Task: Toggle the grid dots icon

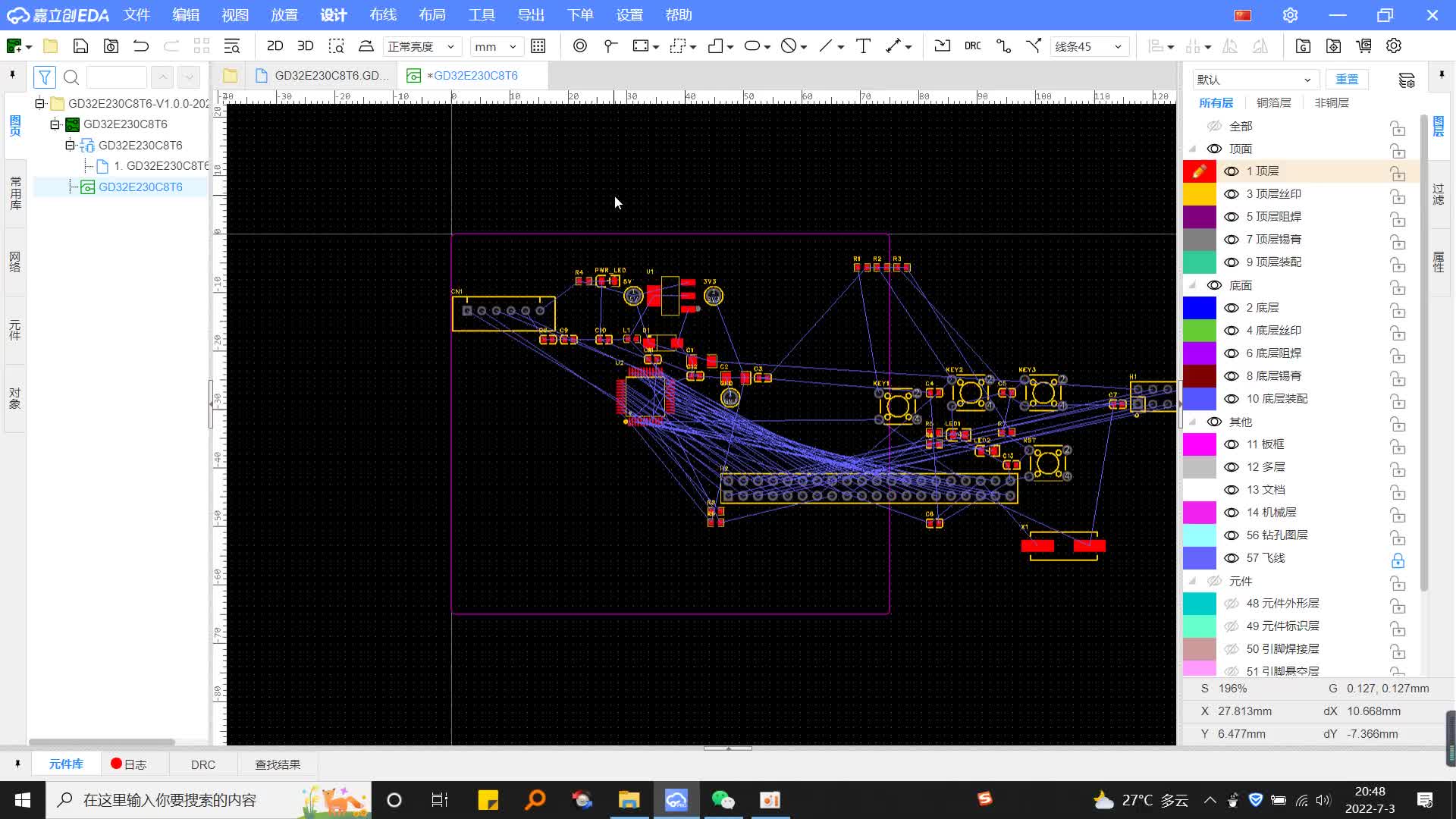Action: pyautogui.click(x=538, y=46)
